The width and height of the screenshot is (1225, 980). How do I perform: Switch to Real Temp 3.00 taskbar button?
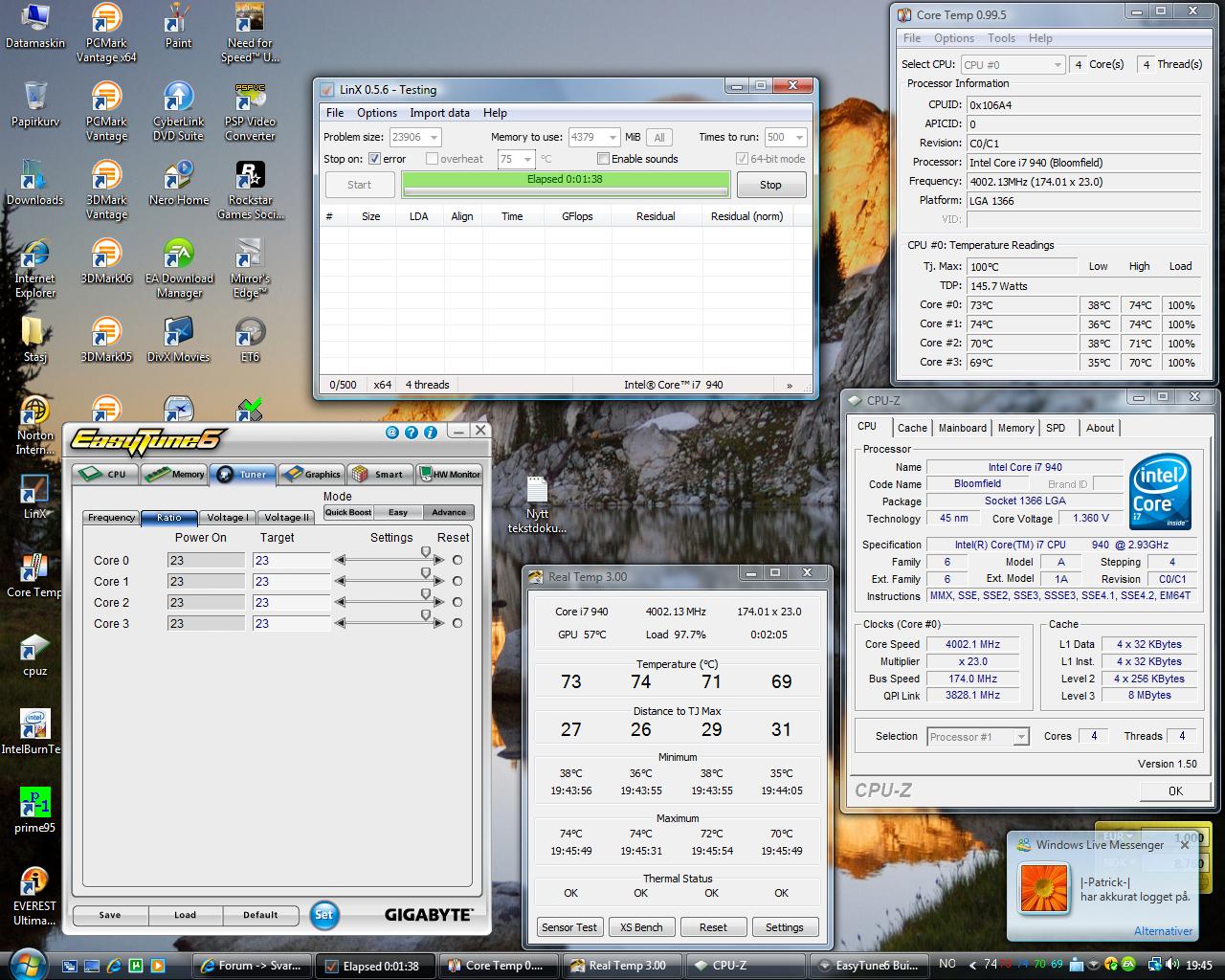click(622, 966)
